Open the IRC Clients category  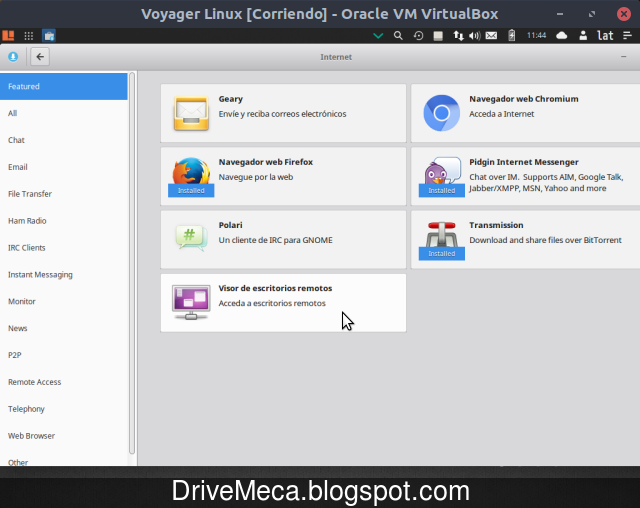[64, 248]
